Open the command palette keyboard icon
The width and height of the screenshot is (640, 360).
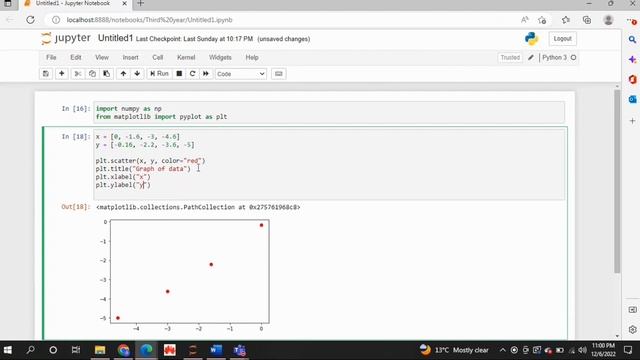pos(279,74)
